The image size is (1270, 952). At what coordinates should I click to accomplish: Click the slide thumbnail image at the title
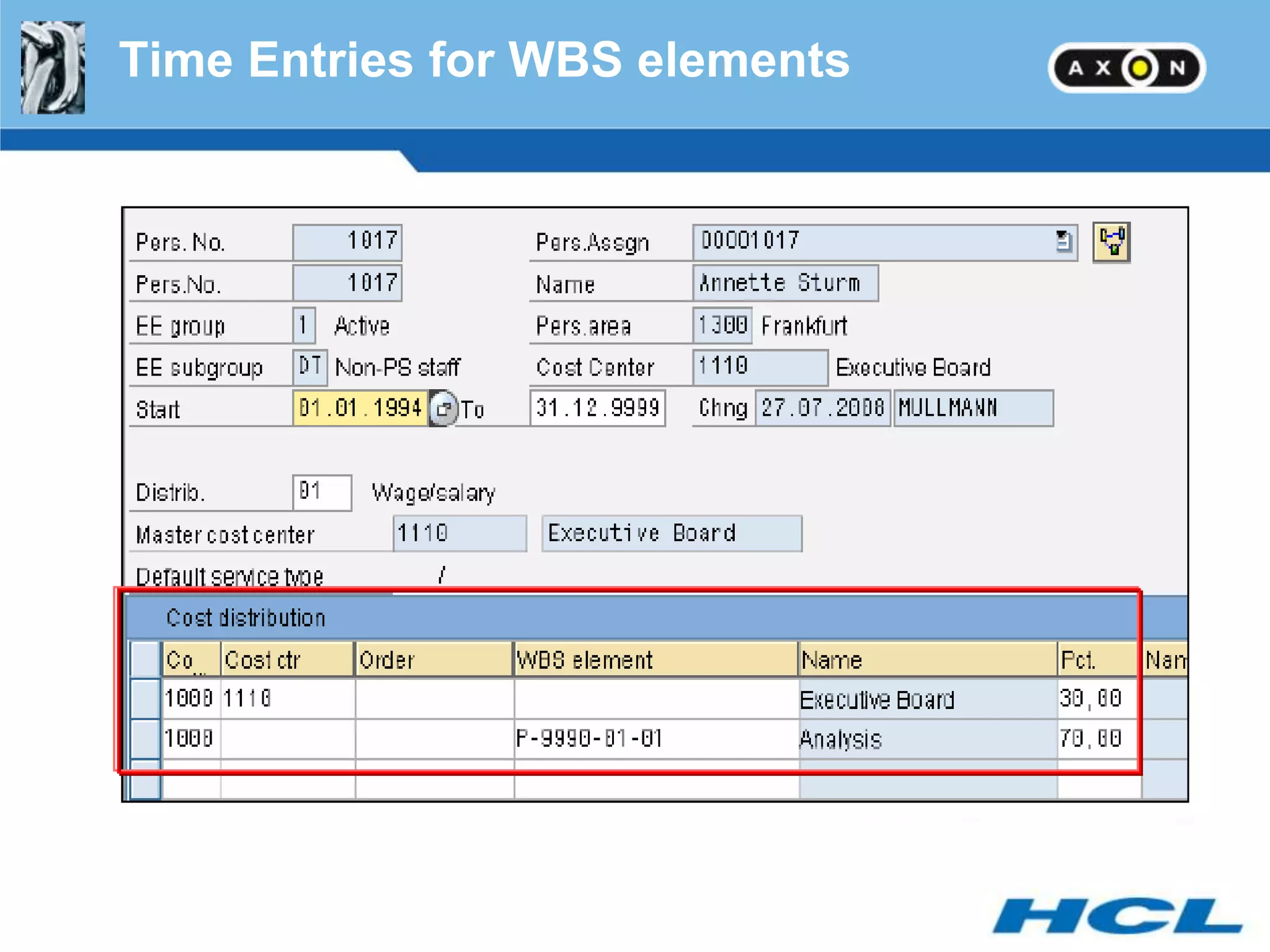(53, 67)
